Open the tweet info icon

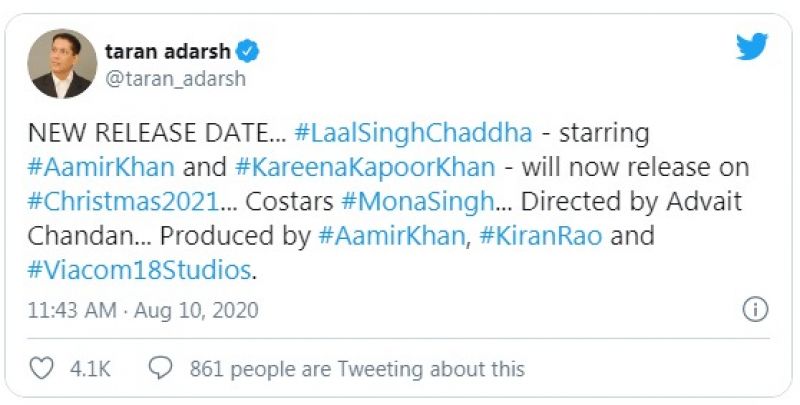[x=754, y=310]
